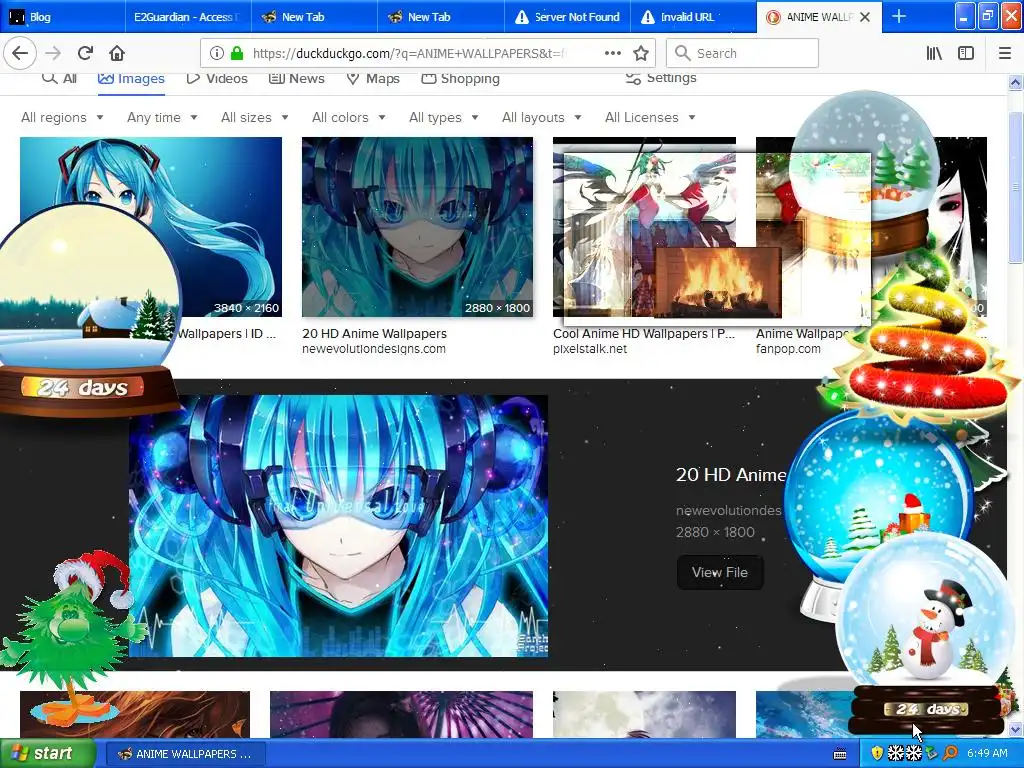Open the All search results
Image resolution: width=1024 pixels, height=768 pixels.
click(59, 78)
